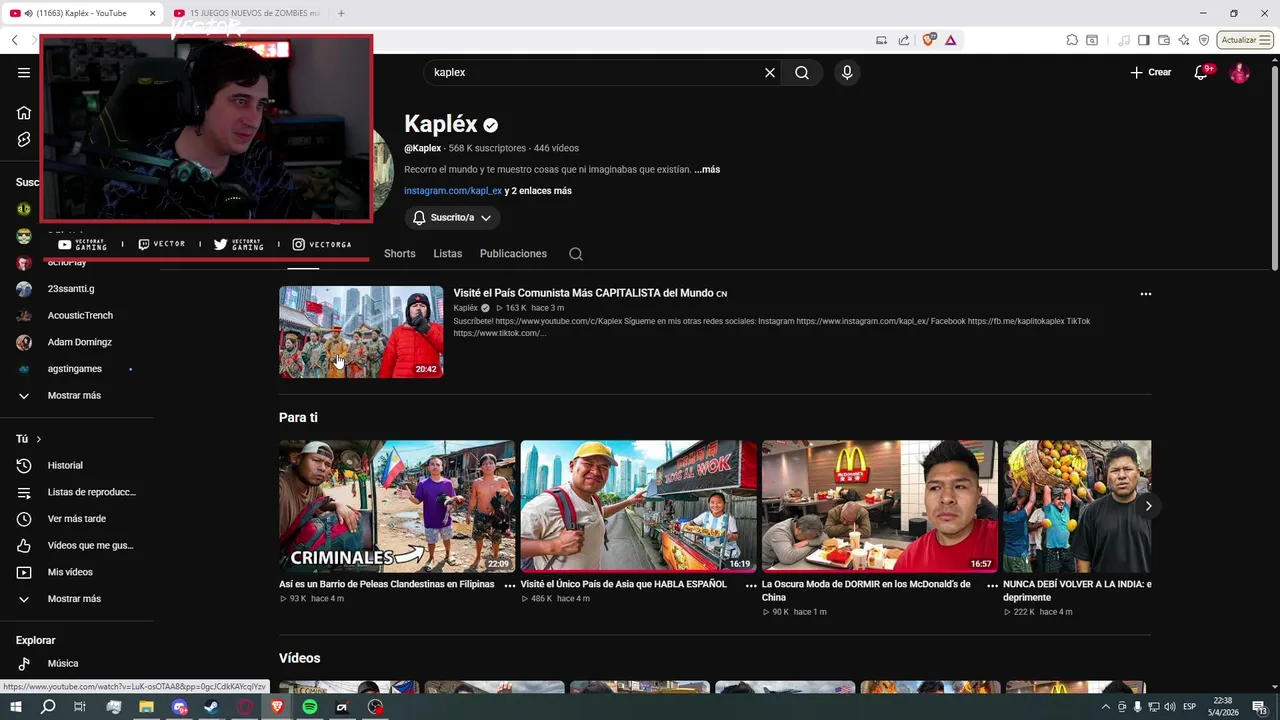The image size is (1280, 720).
Task: Open the Tú section chevron
Action: tap(39, 439)
